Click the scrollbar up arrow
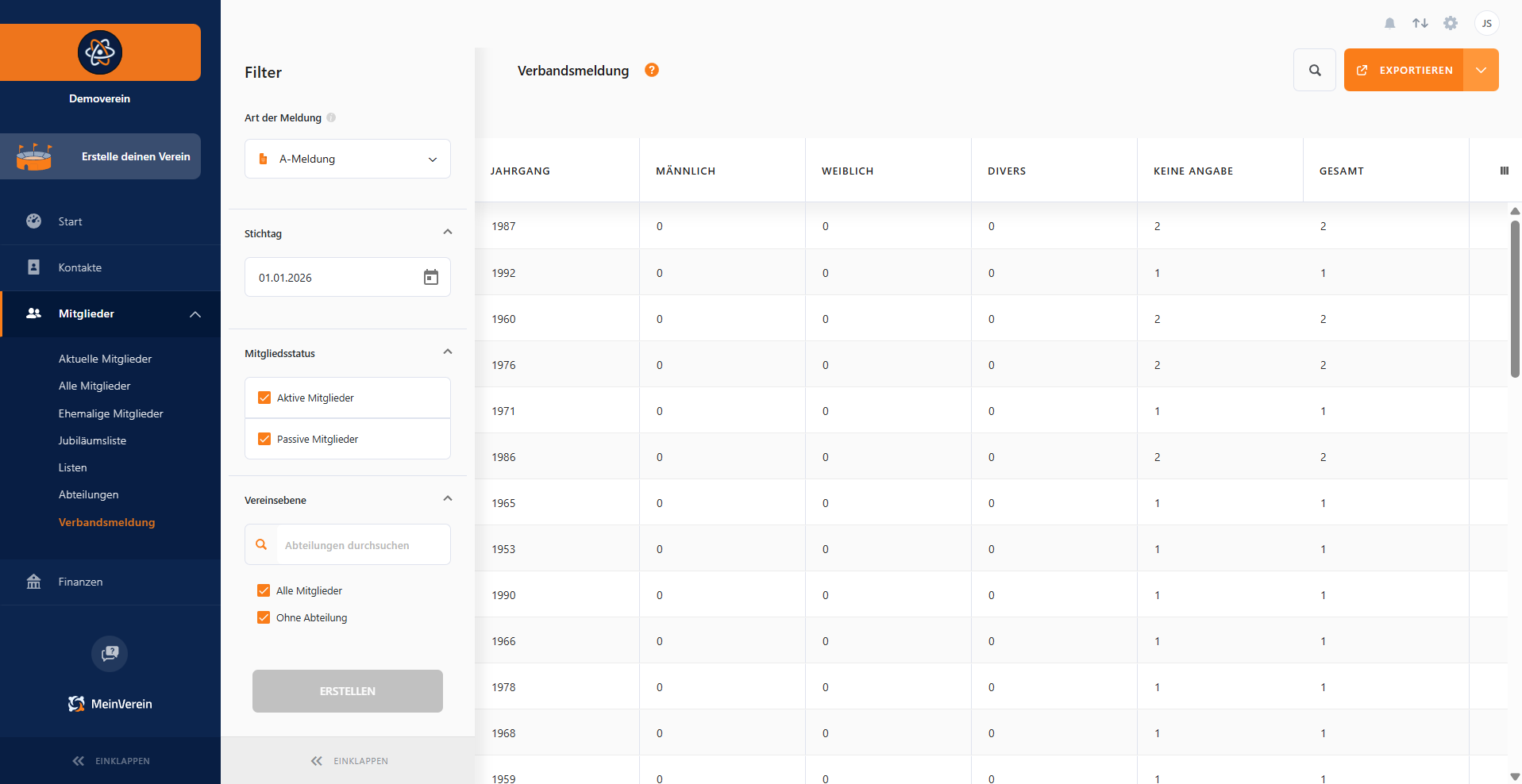Image resolution: width=1522 pixels, height=784 pixels. (1515, 211)
